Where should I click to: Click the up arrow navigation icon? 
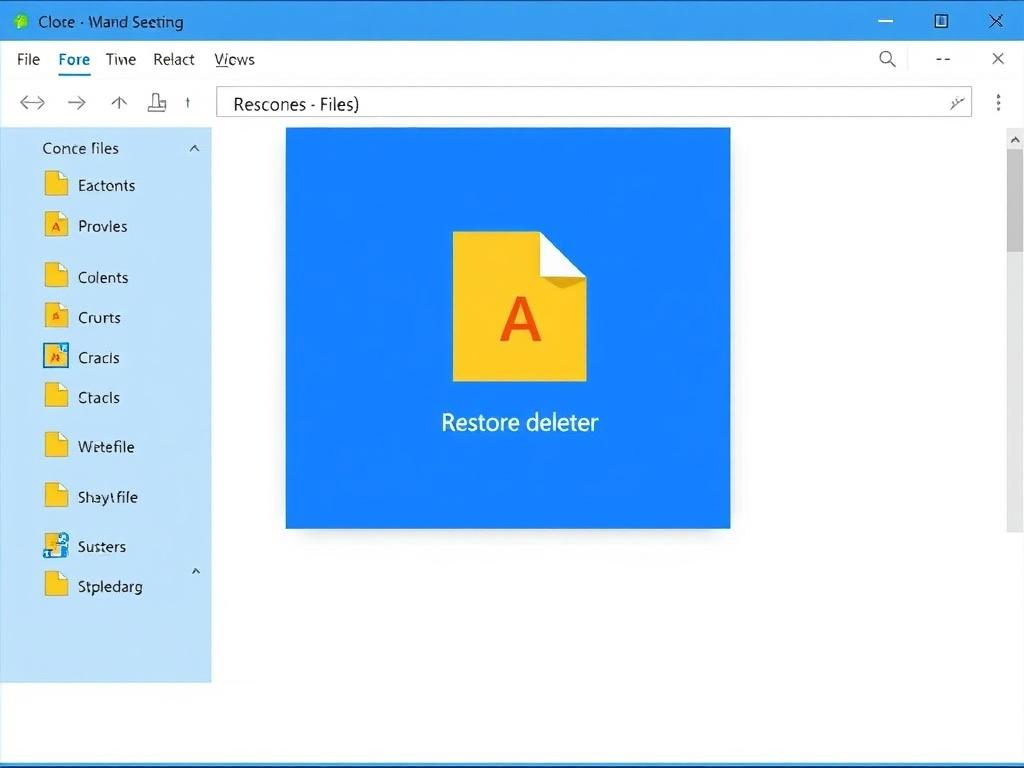(x=119, y=102)
